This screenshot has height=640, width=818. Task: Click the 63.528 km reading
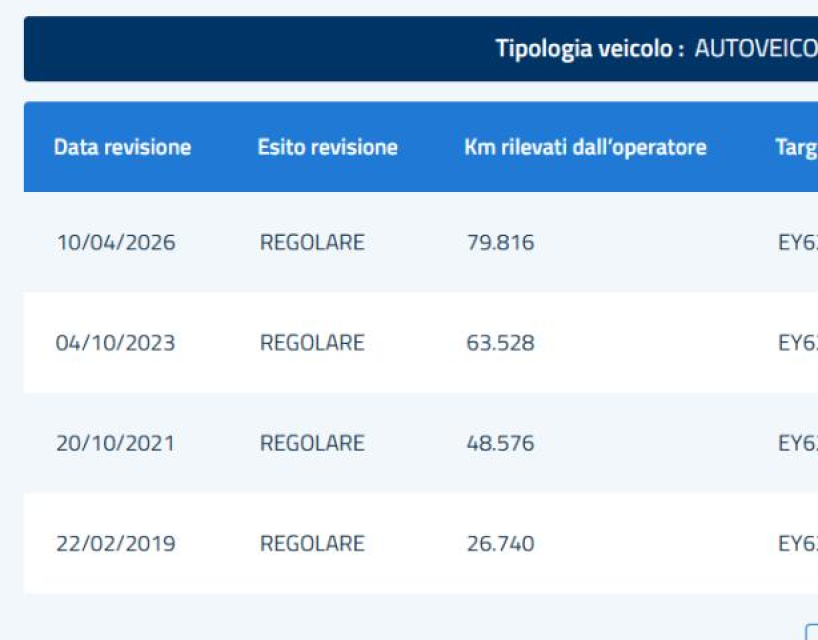pos(500,343)
